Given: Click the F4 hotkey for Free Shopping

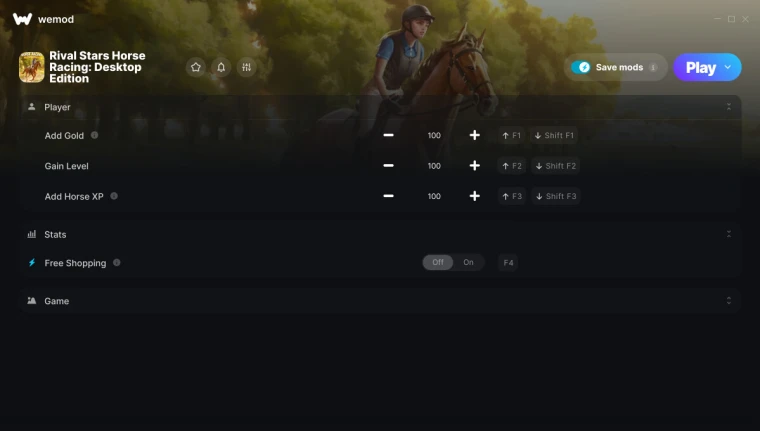Looking at the screenshot, I should click(x=508, y=262).
